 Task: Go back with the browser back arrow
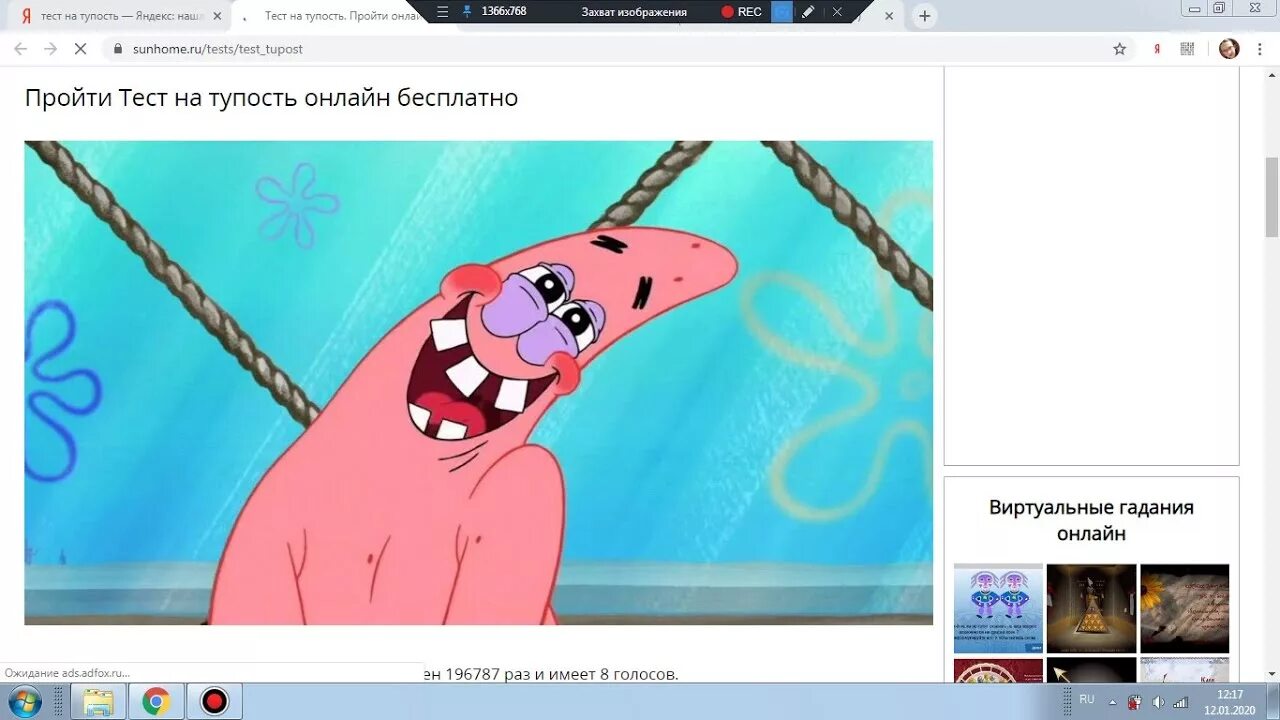coord(20,49)
